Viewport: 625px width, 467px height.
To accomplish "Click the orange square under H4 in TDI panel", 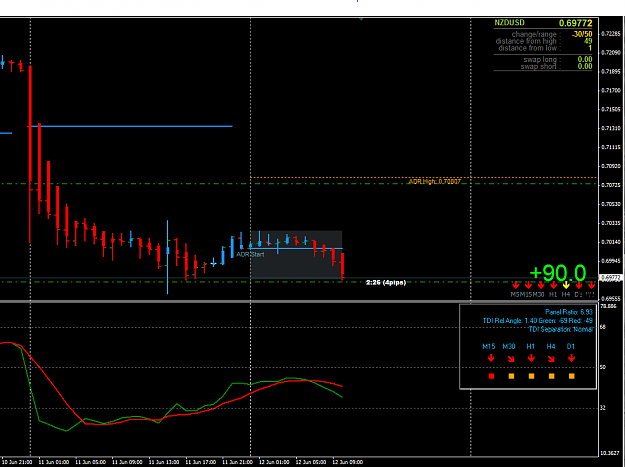I will [x=551, y=376].
